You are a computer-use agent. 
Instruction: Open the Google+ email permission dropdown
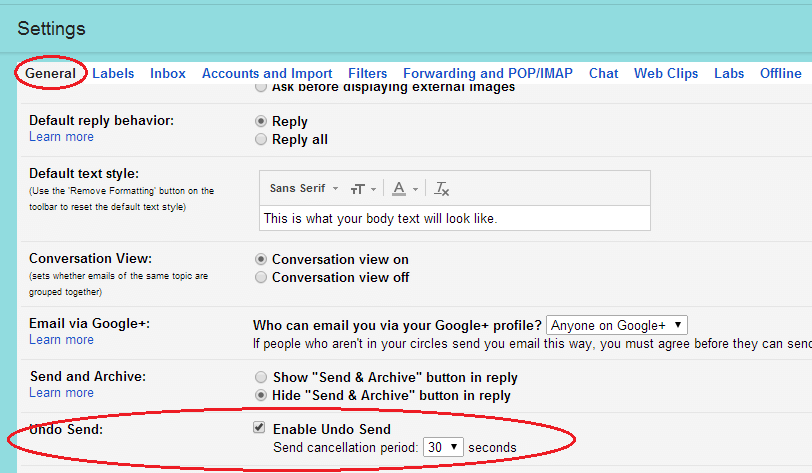click(617, 325)
